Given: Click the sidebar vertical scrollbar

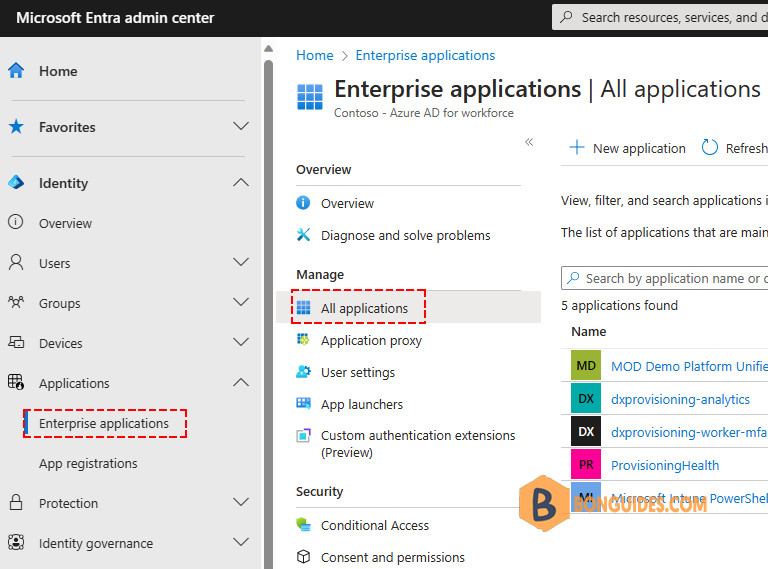Looking at the screenshot, I should [x=268, y=313].
